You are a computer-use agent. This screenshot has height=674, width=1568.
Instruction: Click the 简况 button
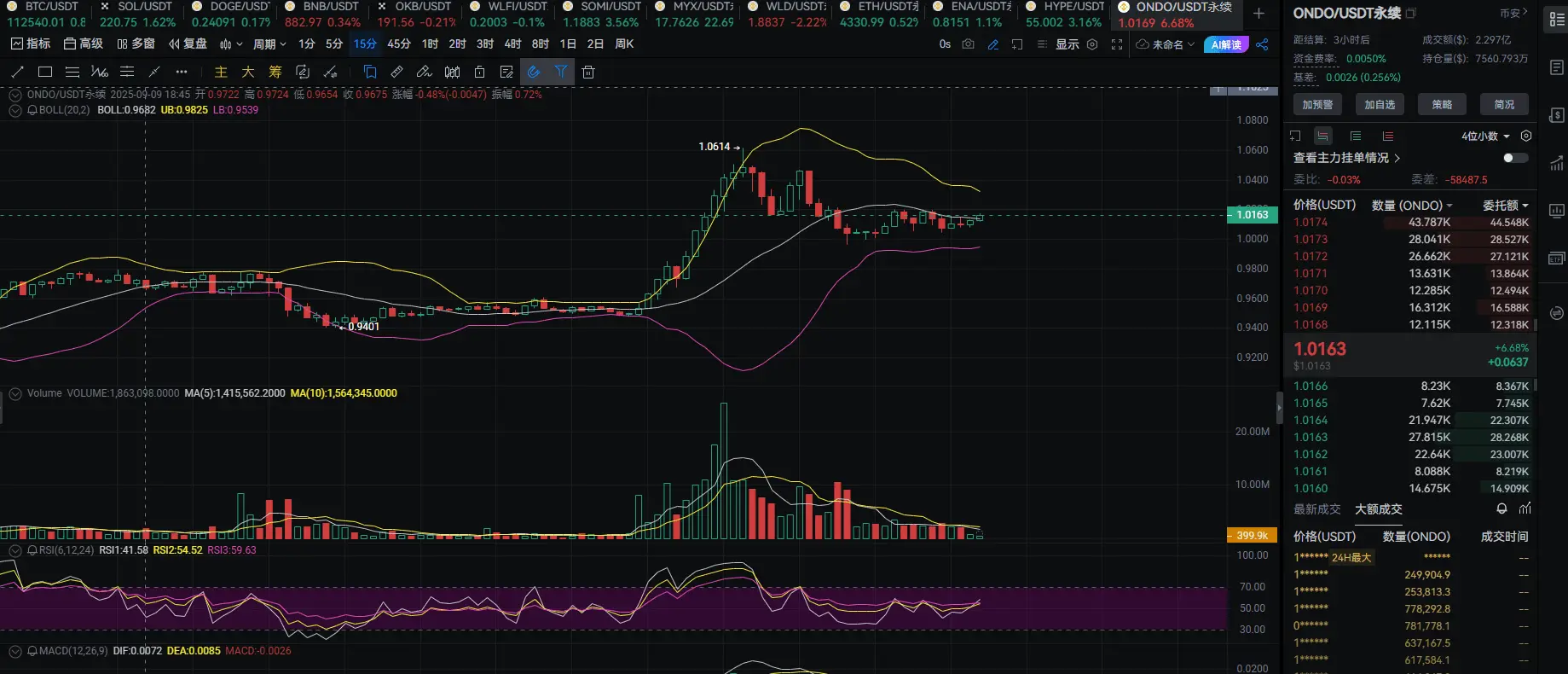(x=1504, y=104)
